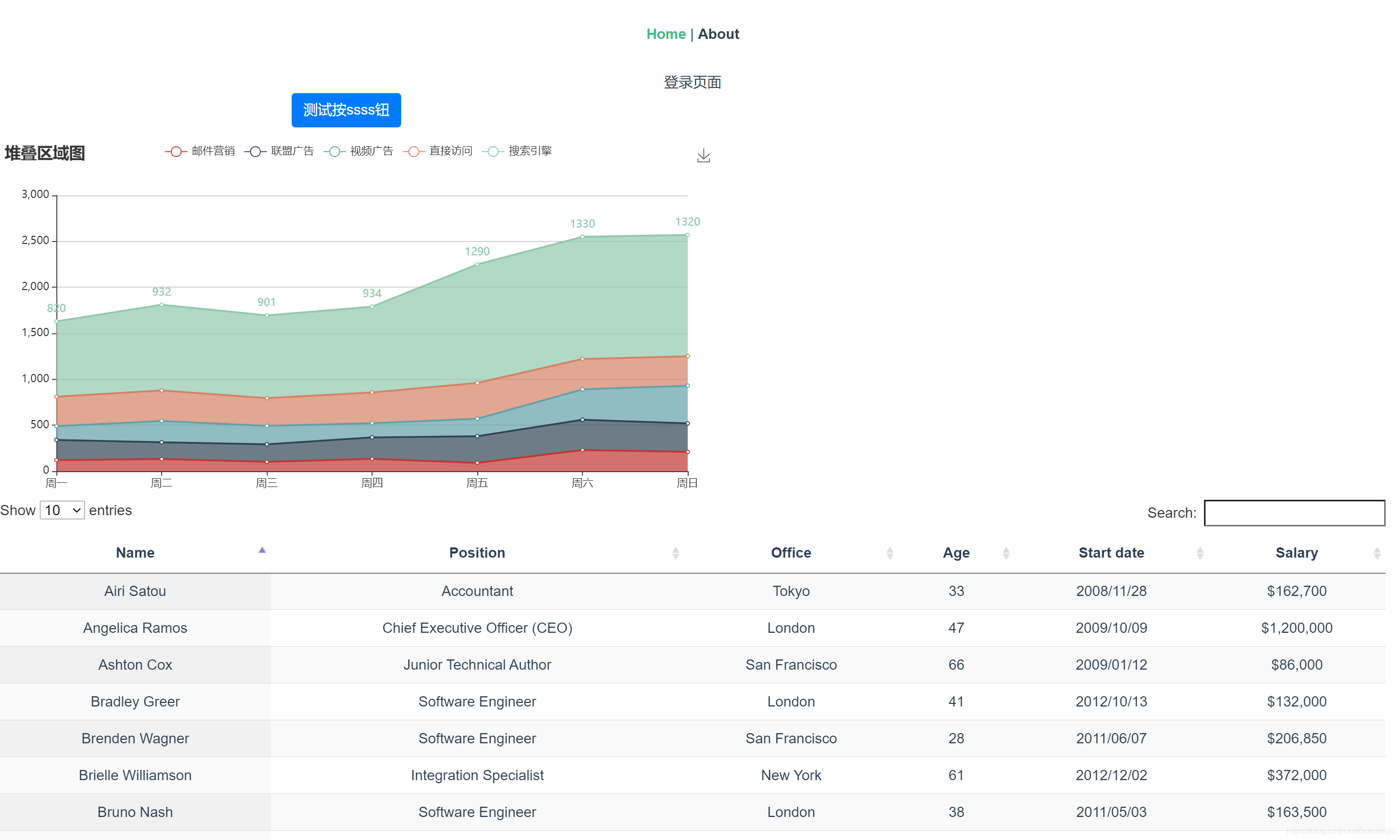The height and width of the screenshot is (840, 1400).
Task: Click the 周六 peak data point marker
Action: coord(582,237)
